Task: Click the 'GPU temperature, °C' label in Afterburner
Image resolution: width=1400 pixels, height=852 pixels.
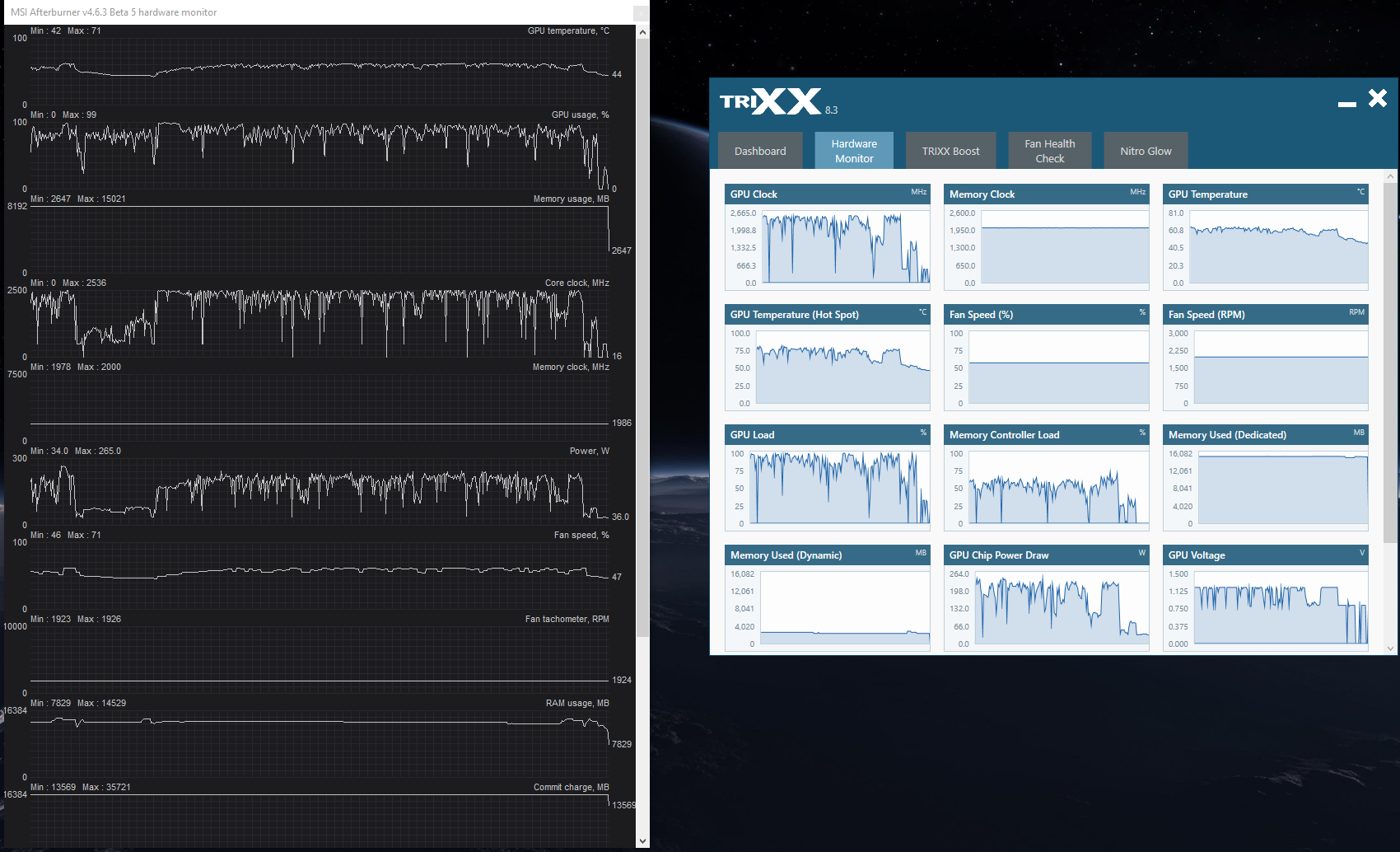Action: point(568,30)
